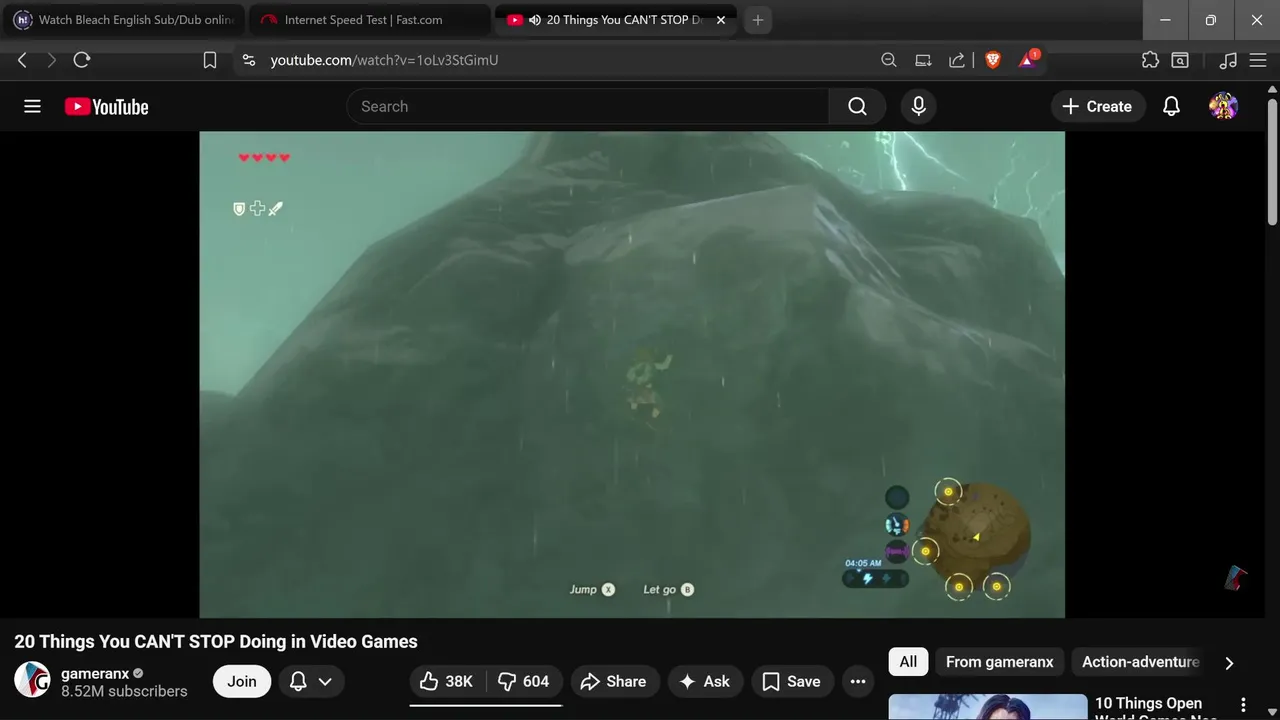1280x720 pixels.
Task: Click the Ask button
Action: 705,681
